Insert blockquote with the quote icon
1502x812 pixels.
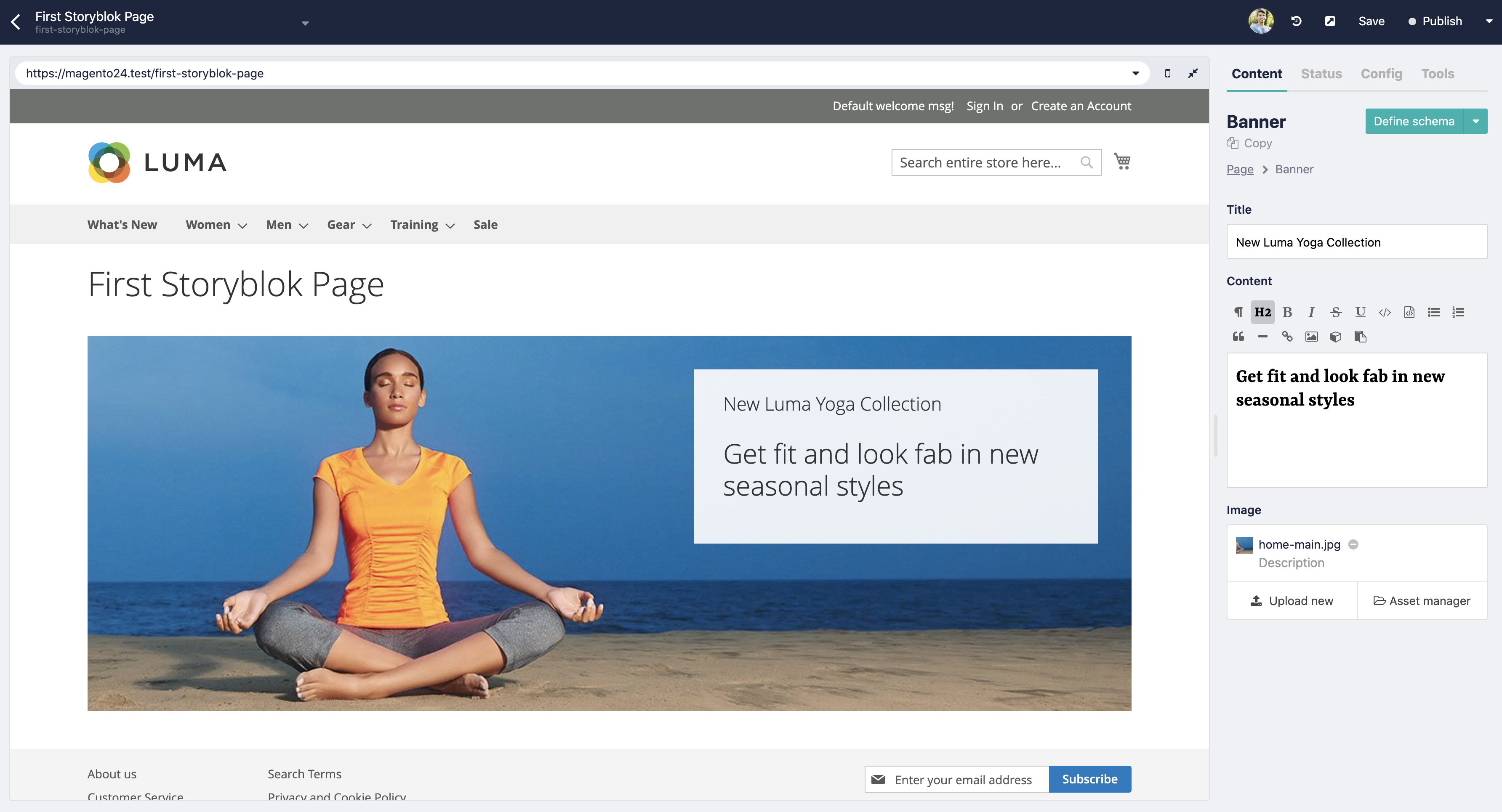(1238, 336)
